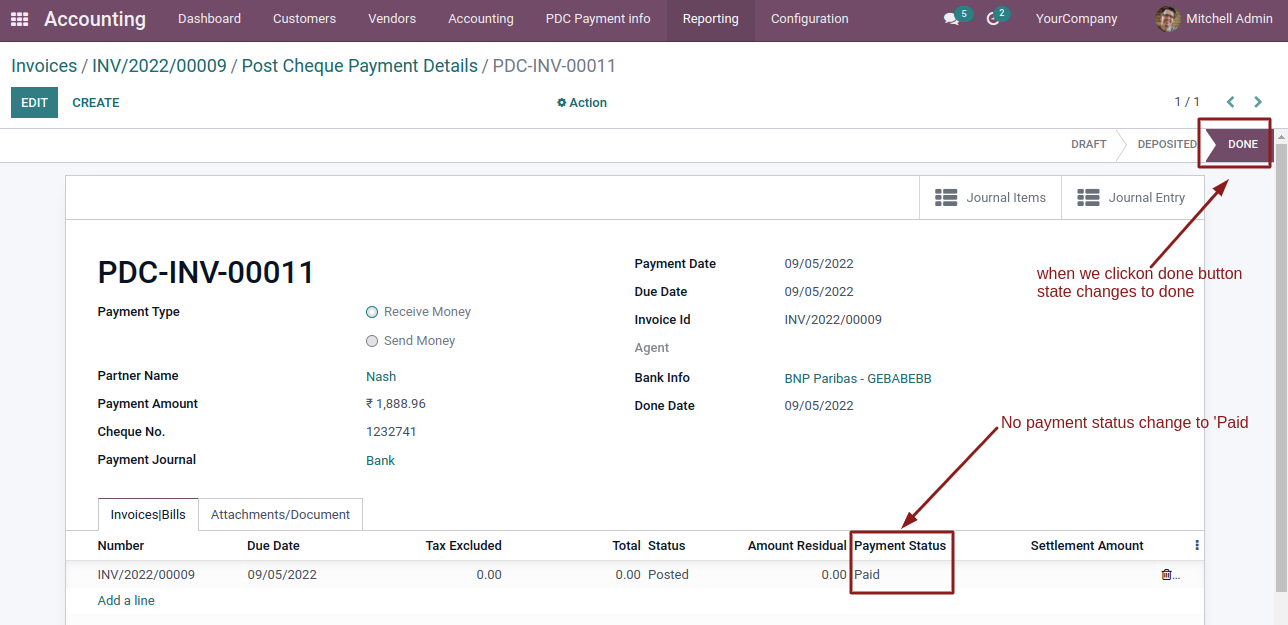
Task: Open the Configuration menu
Action: click(810, 19)
